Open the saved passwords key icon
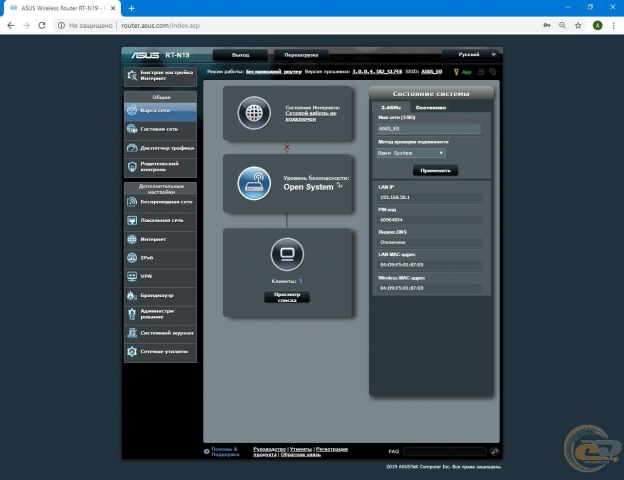Image resolution: width=624 pixels, height=480 pixels. click(x=547, y=25)
